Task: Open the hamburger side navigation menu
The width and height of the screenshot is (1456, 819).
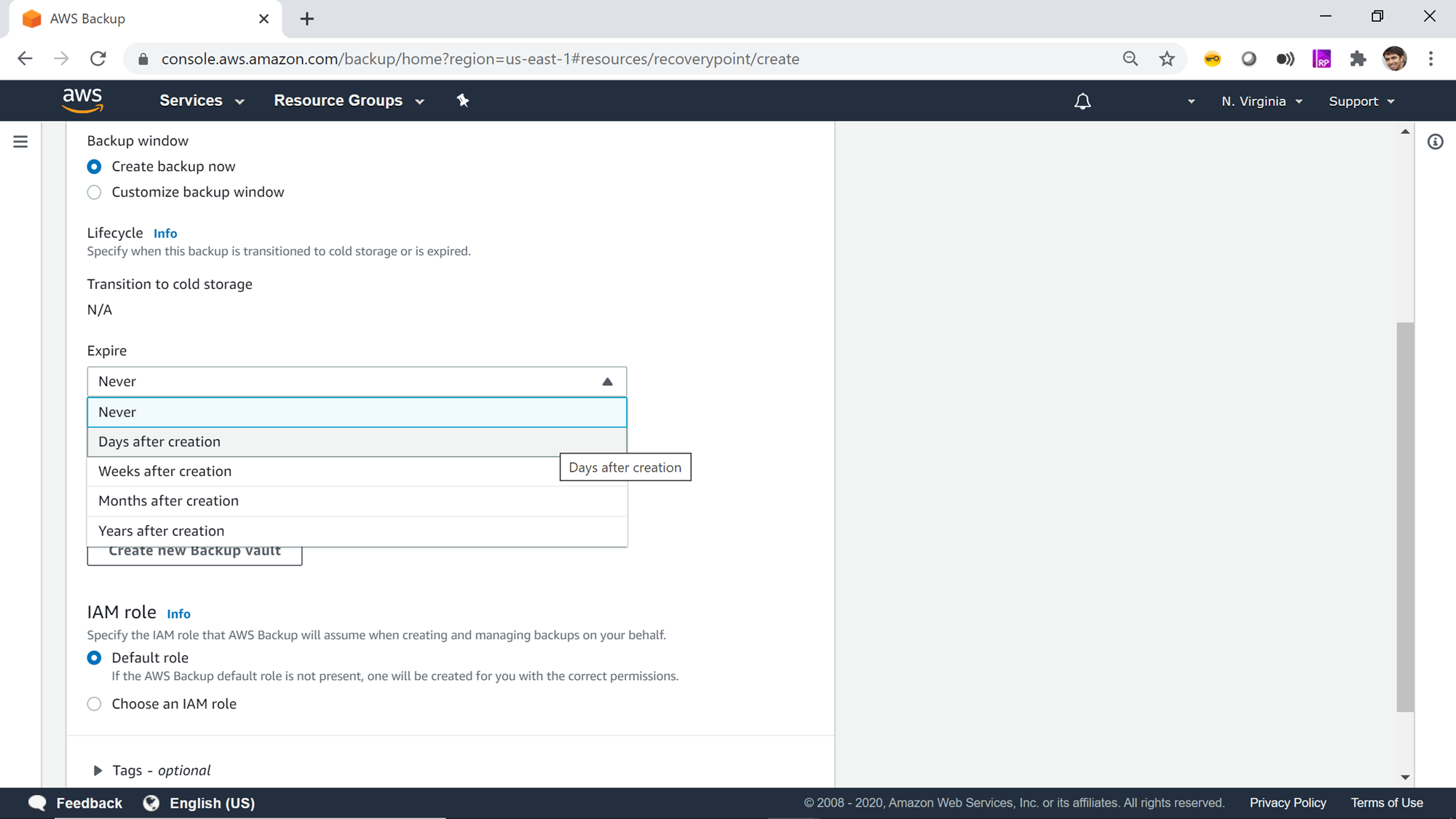Action: 20,141
